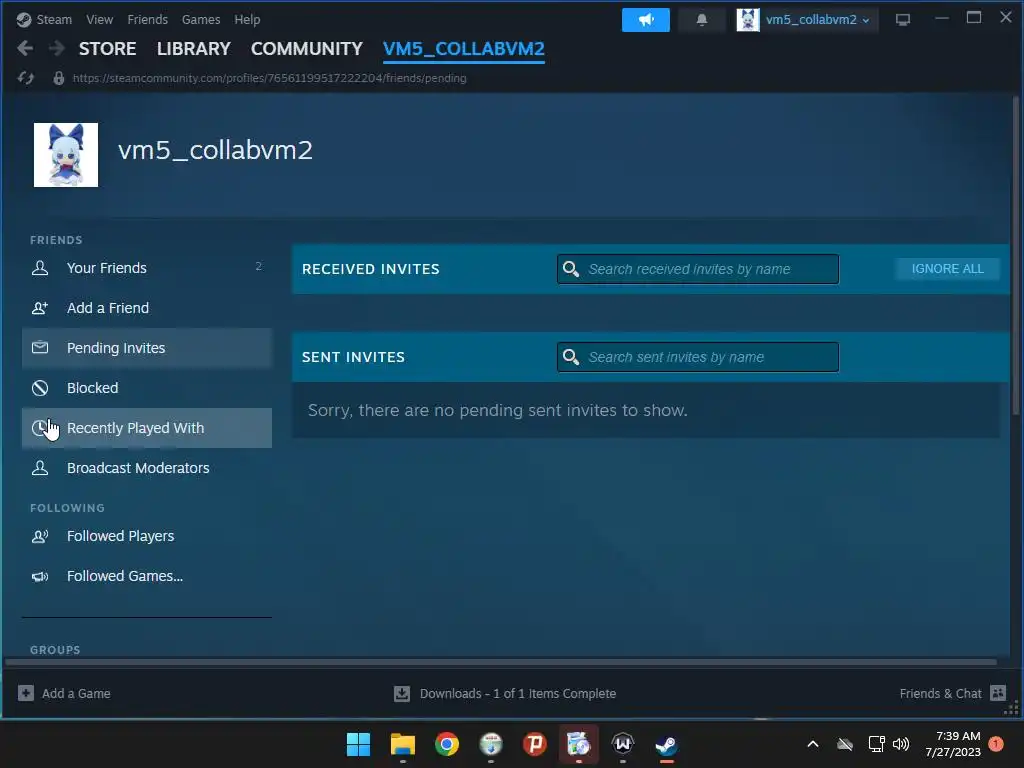Click the small account avatar in header
The image size is (1024, 768).
coord(748,20)
